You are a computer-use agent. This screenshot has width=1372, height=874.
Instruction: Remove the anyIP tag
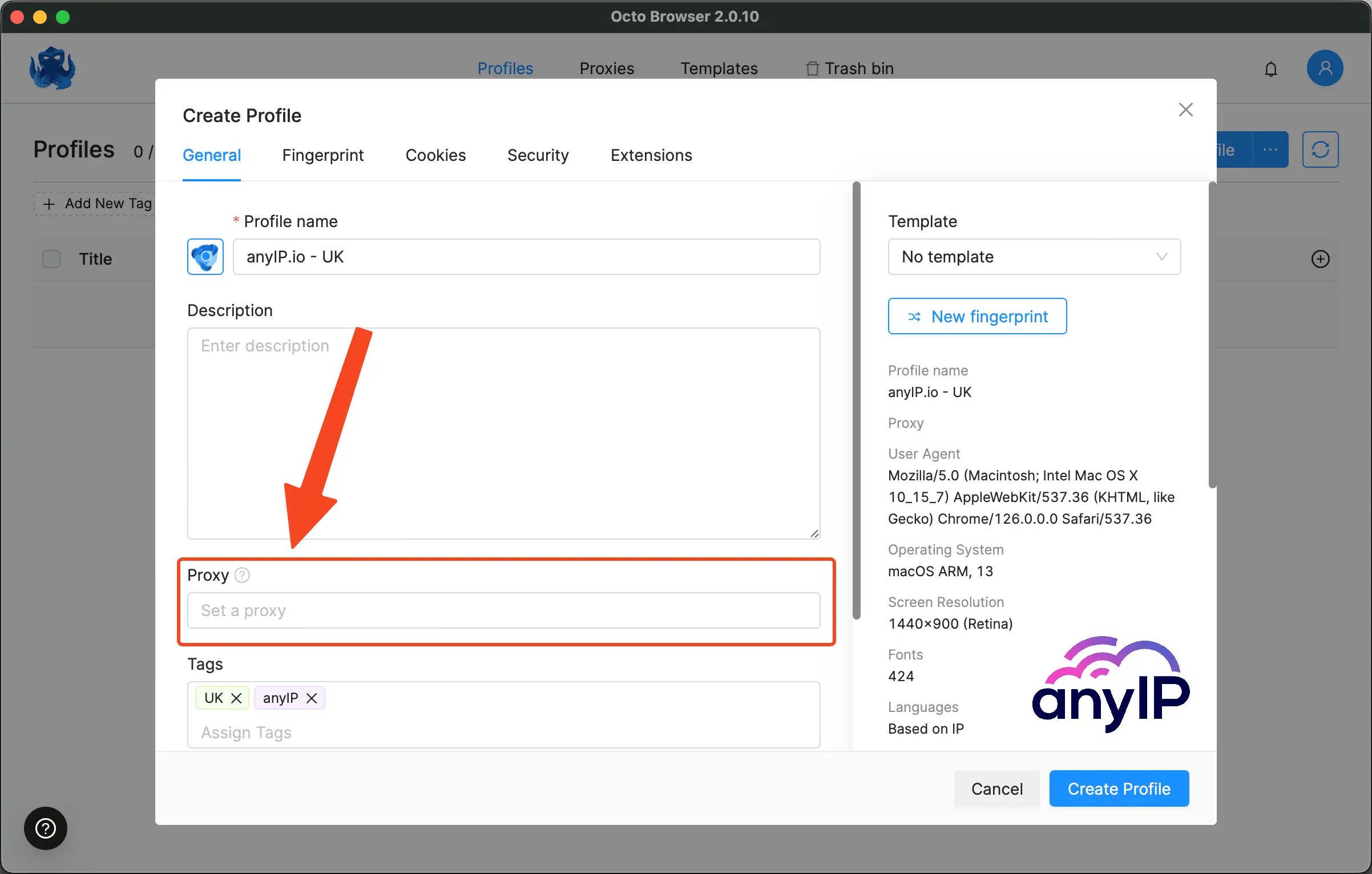coord(312,698)
